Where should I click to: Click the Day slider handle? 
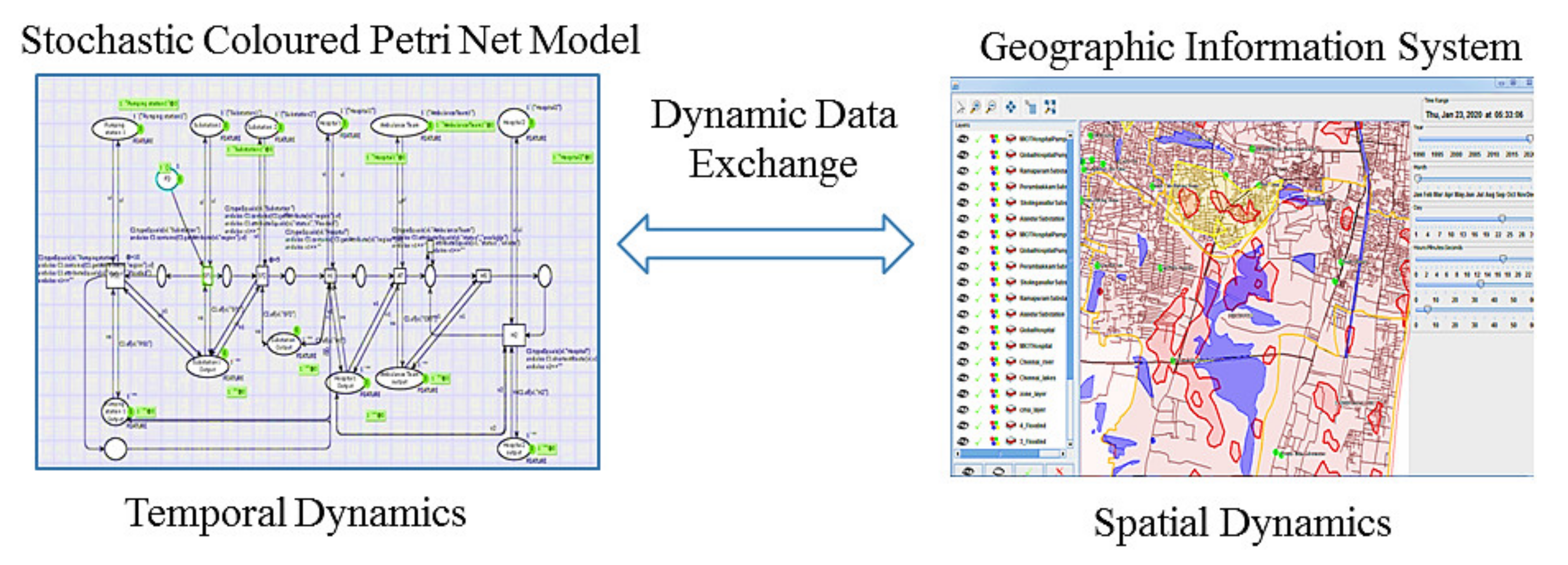point(1502,218)
